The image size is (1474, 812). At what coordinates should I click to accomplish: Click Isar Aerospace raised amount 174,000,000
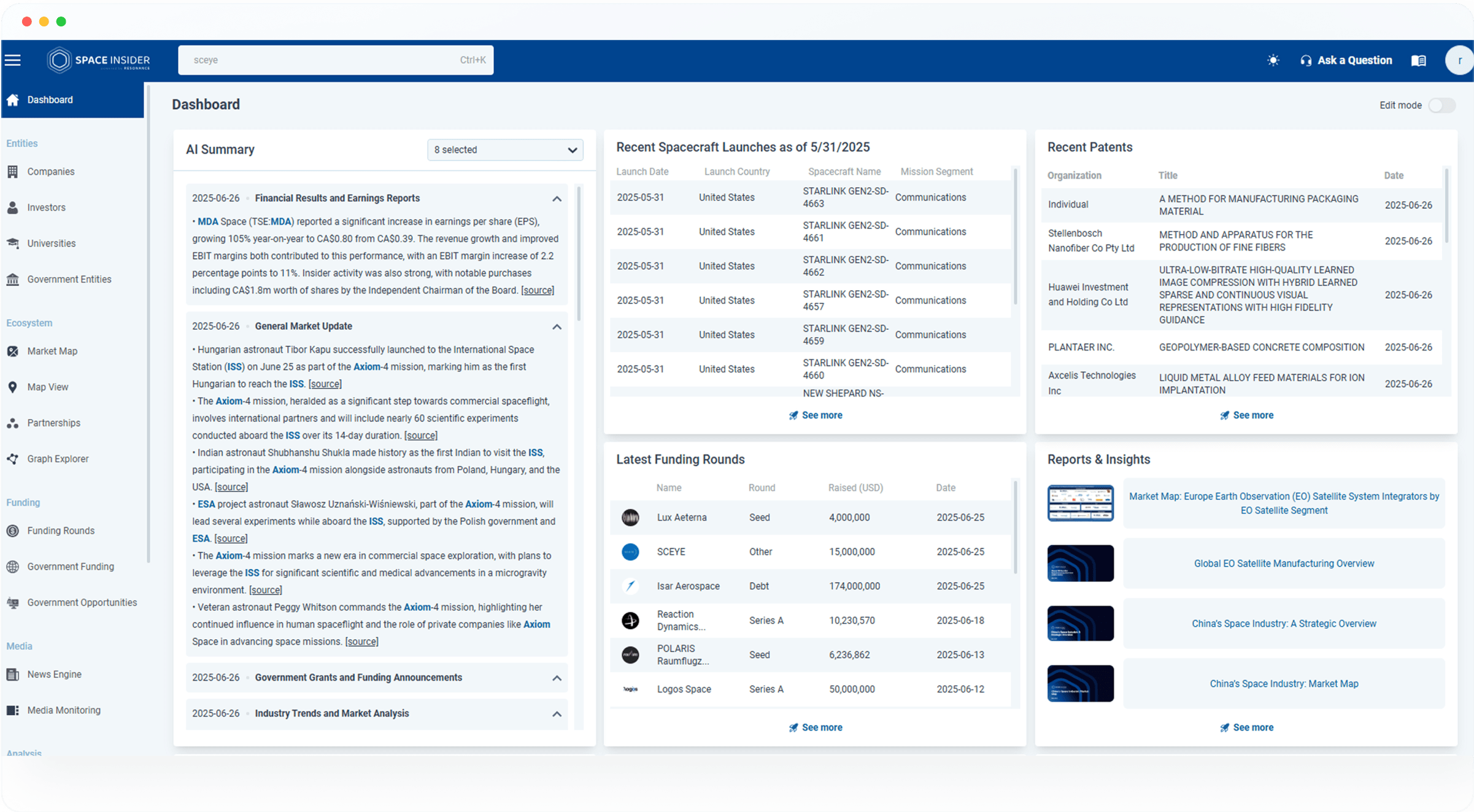pyautogui.click(x=854, y=586)
